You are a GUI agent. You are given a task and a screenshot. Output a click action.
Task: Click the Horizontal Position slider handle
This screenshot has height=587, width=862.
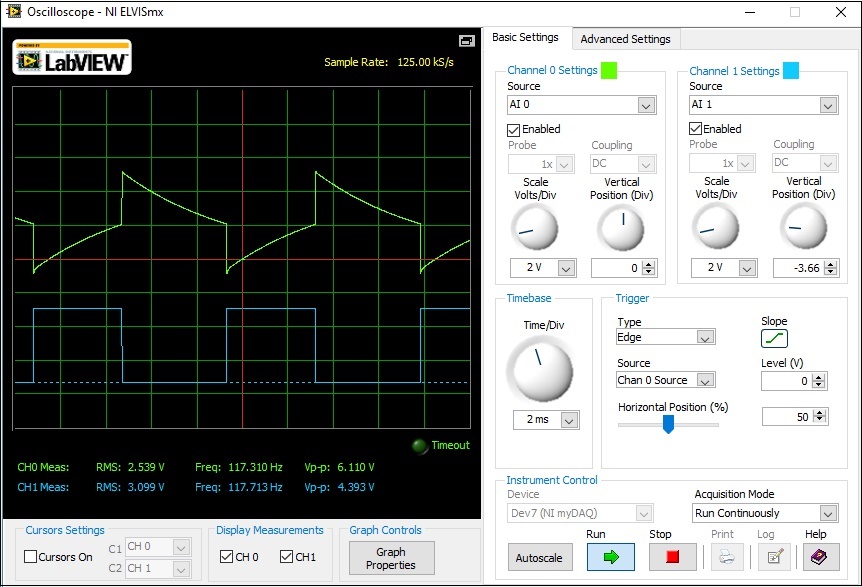(x=668, y=424)
